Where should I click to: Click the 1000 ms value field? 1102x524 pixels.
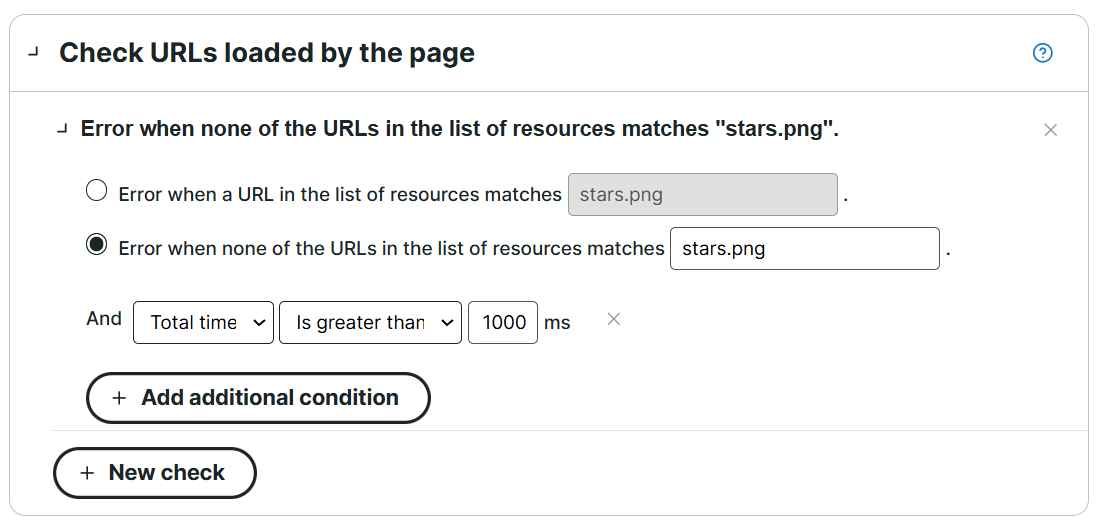(x=502, y=323)
